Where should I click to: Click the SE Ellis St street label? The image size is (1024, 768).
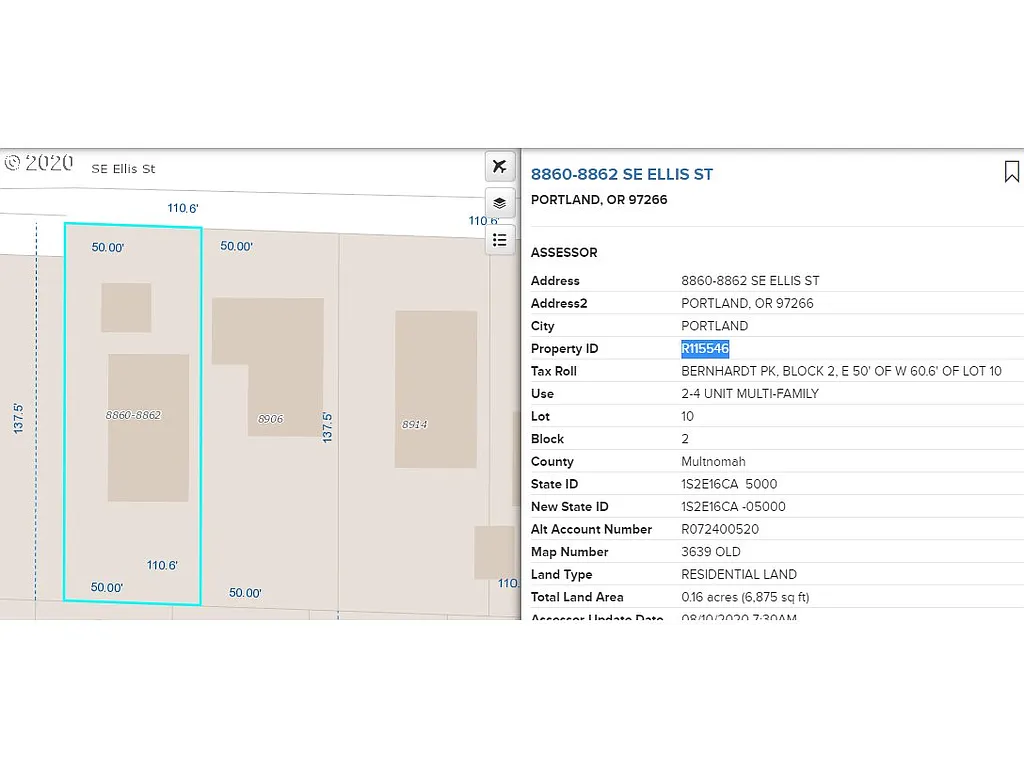tap(123, 169)
